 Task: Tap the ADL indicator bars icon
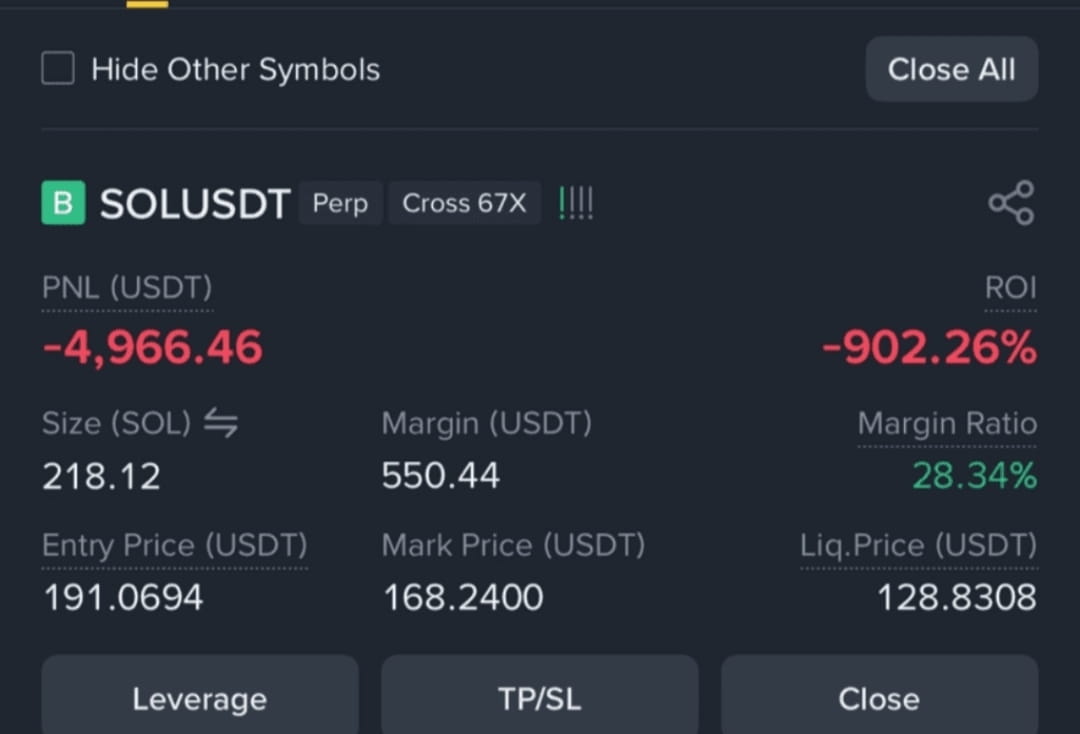576,203
